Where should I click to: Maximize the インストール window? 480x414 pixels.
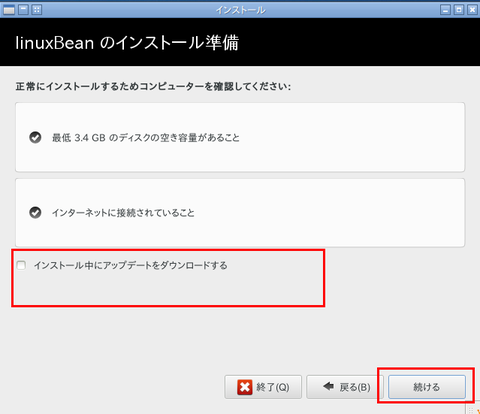coord(459,10)
